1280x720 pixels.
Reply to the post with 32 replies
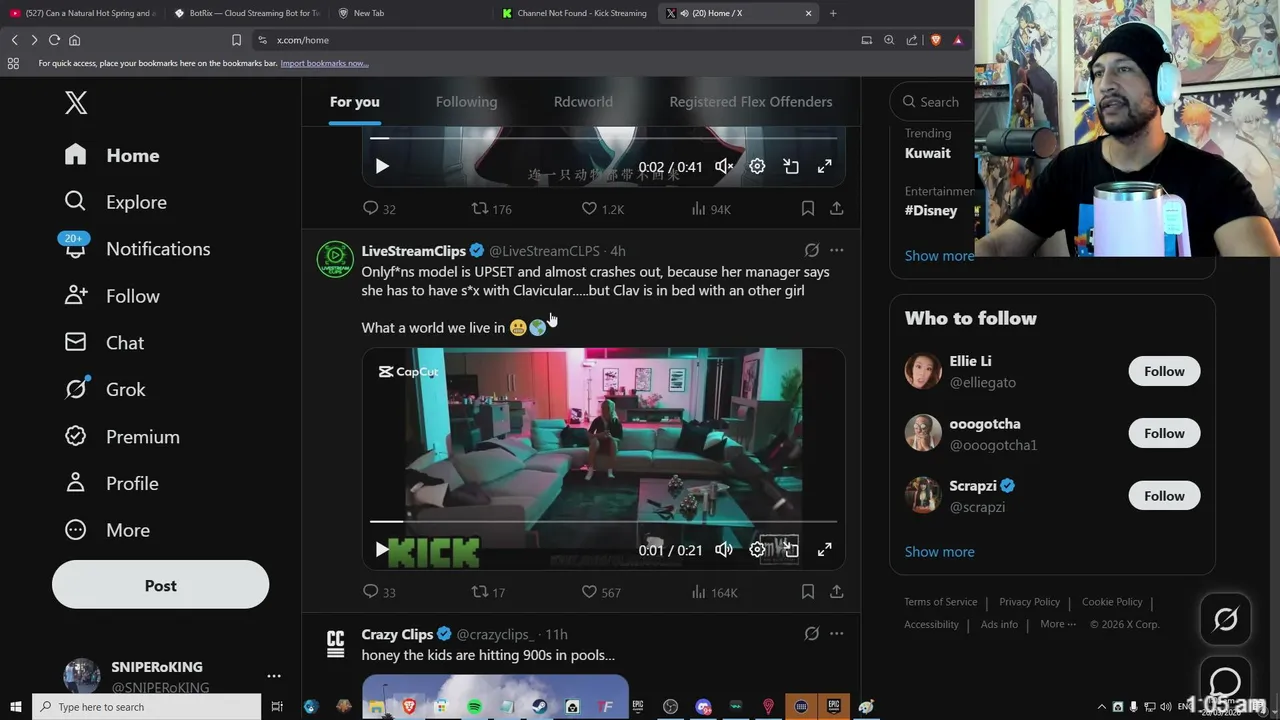(x=379, y=208)
